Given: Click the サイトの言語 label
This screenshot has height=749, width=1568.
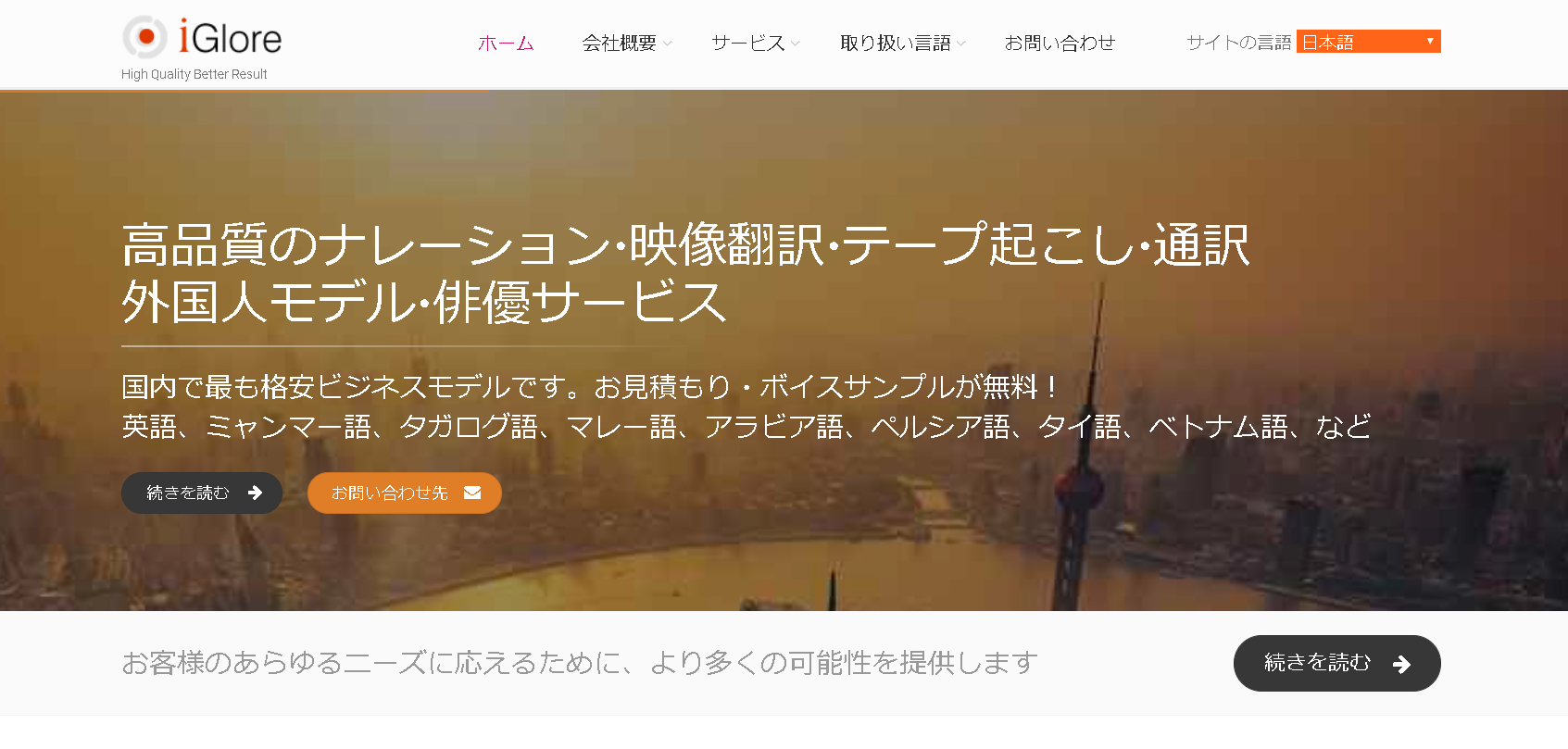Looking at the screenshot, I should [x=1239, y=43].
